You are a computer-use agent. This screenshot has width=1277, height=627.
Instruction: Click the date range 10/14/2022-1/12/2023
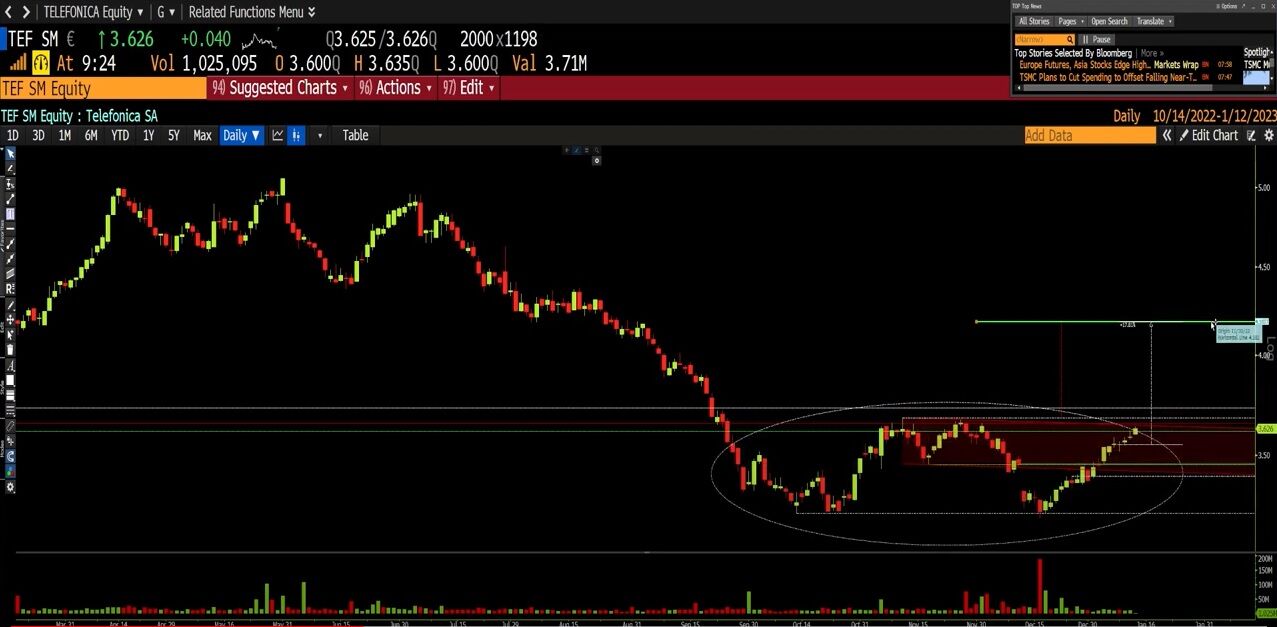click(x=1214, y=115)
